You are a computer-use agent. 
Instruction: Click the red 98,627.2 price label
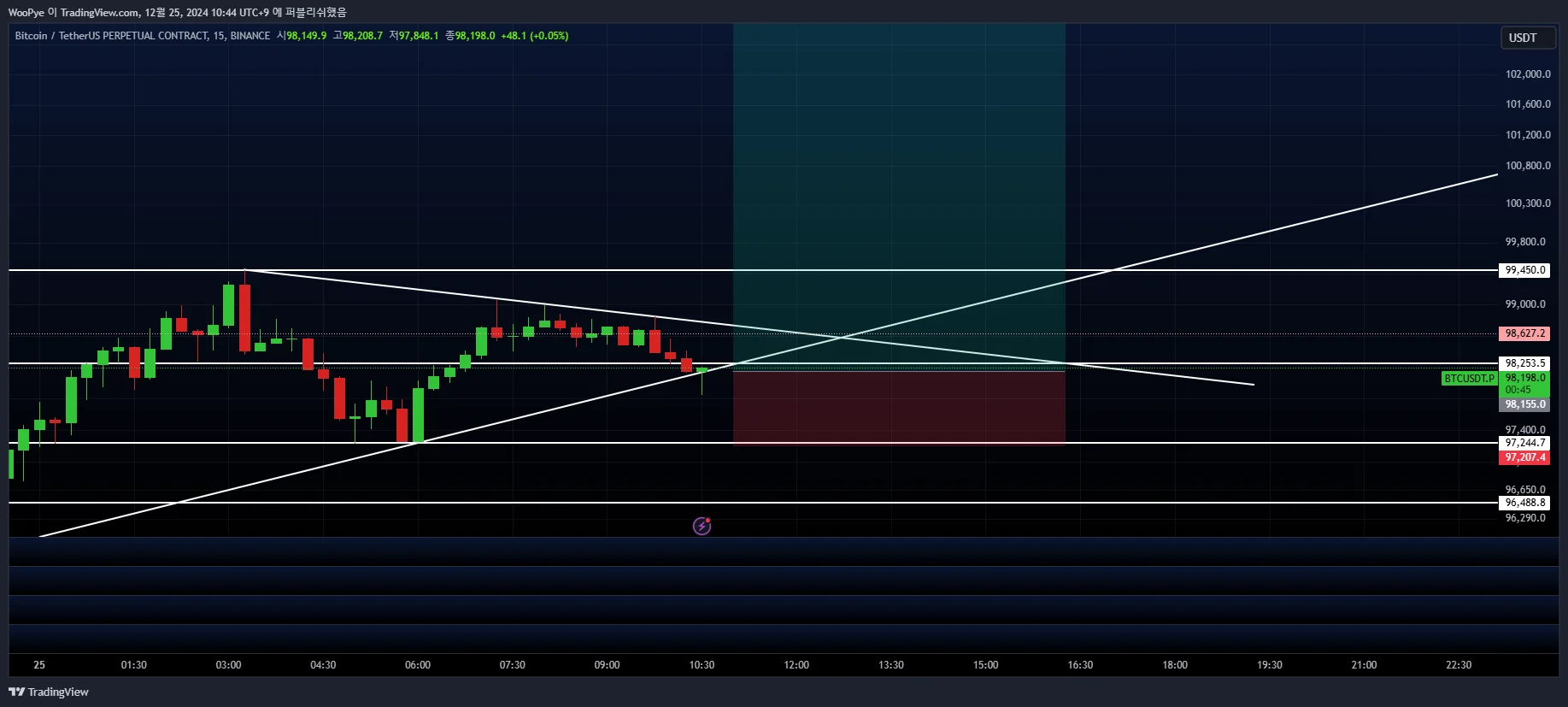pyautogui.click(x=1525, y=333)
